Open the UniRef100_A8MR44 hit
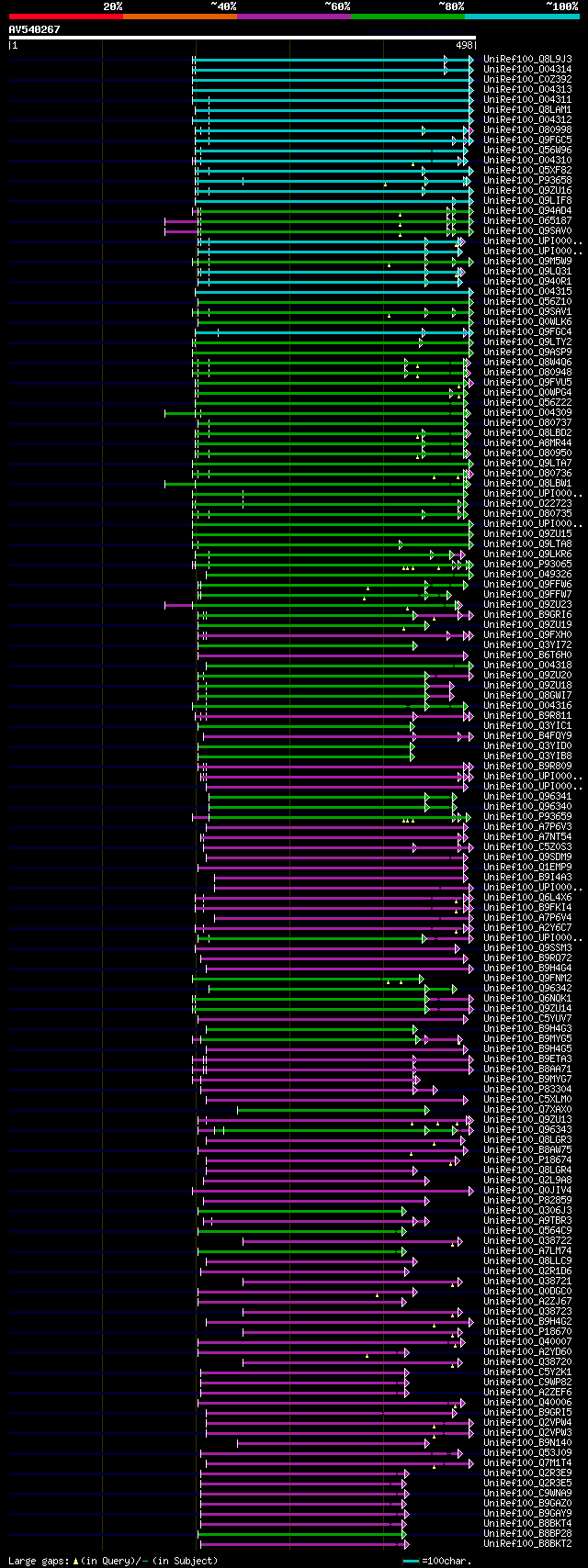This screenshot has width=588, height=1568. tap(528, 442)
